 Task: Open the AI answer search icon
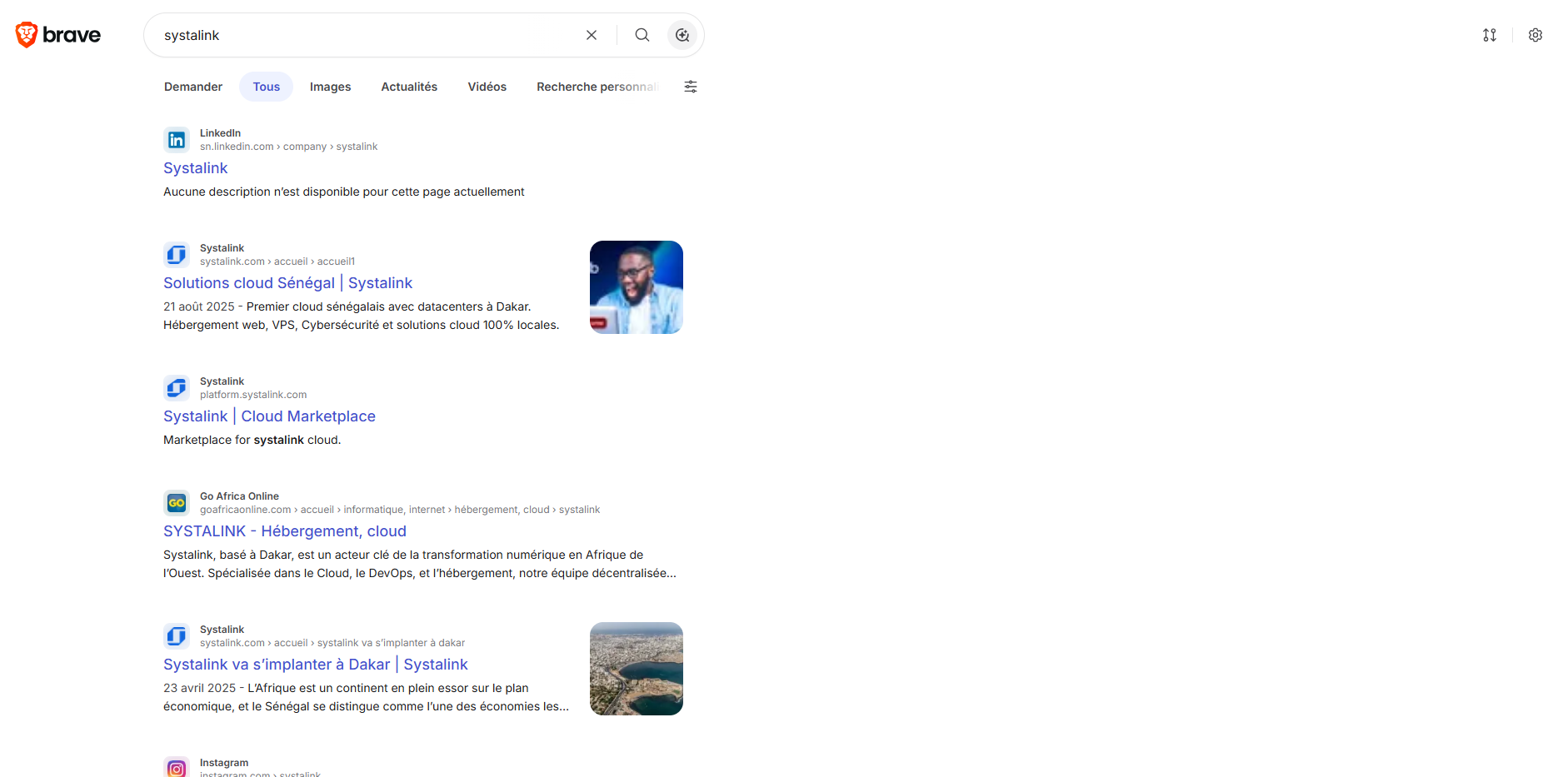682,35
